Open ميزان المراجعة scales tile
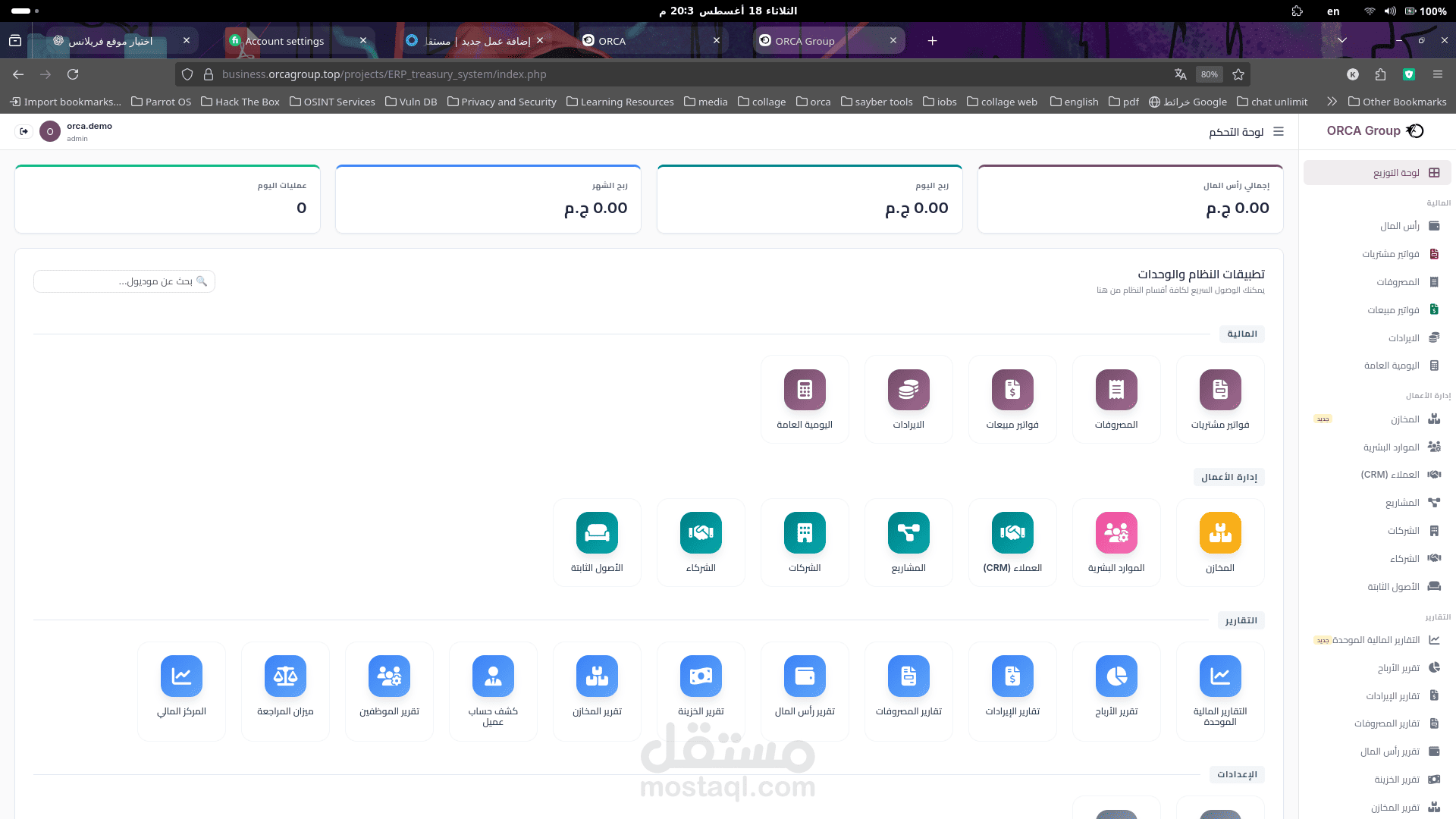The height and width of the screenshot is (819, 1456). click(285, 691)
